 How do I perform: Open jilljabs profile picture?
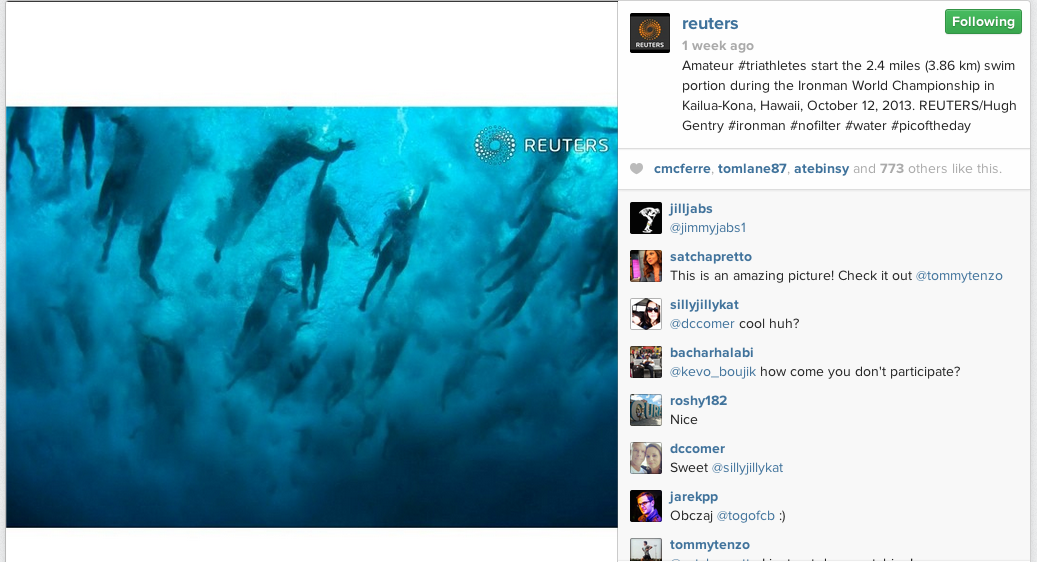tap(646, 218)
